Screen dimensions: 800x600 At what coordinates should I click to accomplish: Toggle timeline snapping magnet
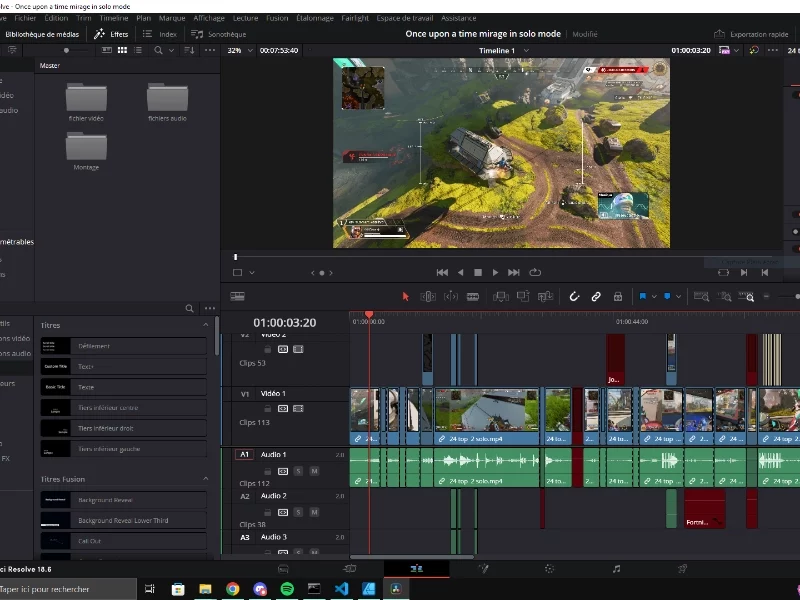pos(574,296)
